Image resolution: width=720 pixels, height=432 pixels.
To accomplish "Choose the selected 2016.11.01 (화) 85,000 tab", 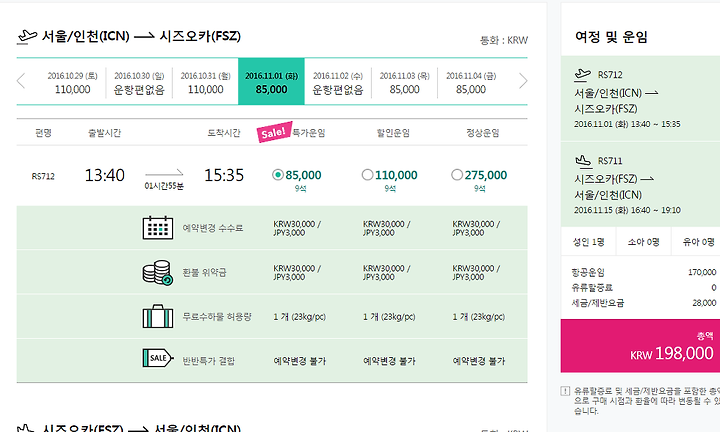I will [271, 82].
